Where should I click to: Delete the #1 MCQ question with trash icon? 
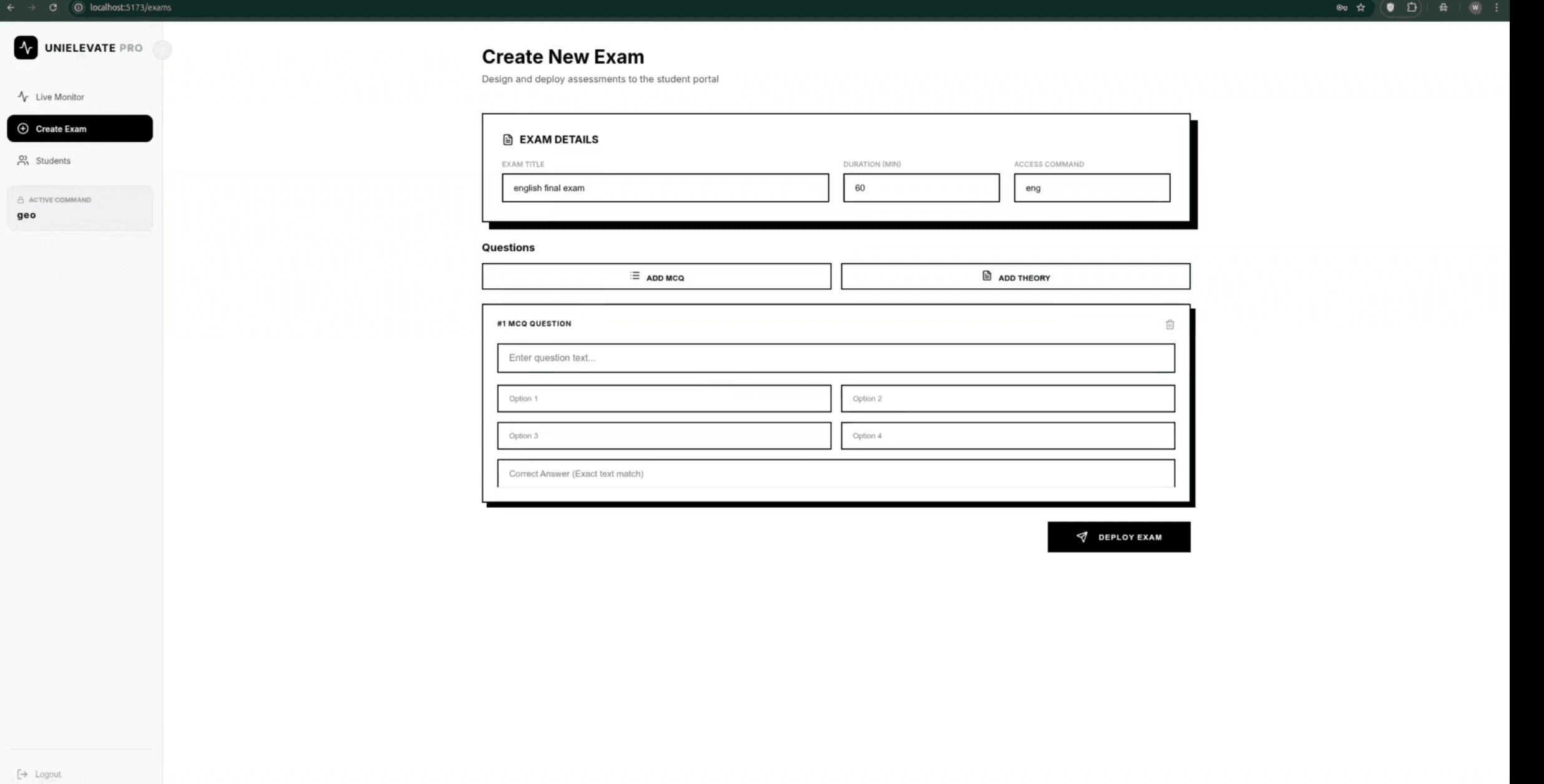(x=1170, y=324)
